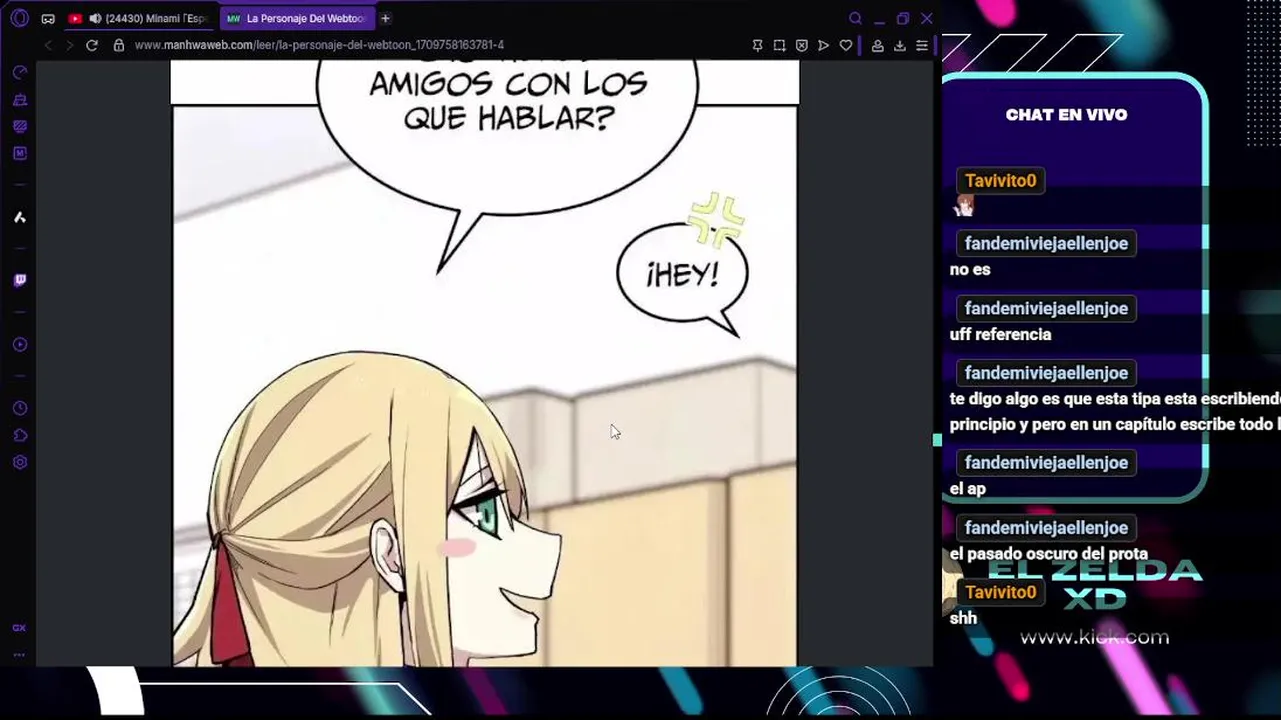1281x720 pixels.
Task: Open GX Control speedometer in sidebar
Action: click(19, 73)
